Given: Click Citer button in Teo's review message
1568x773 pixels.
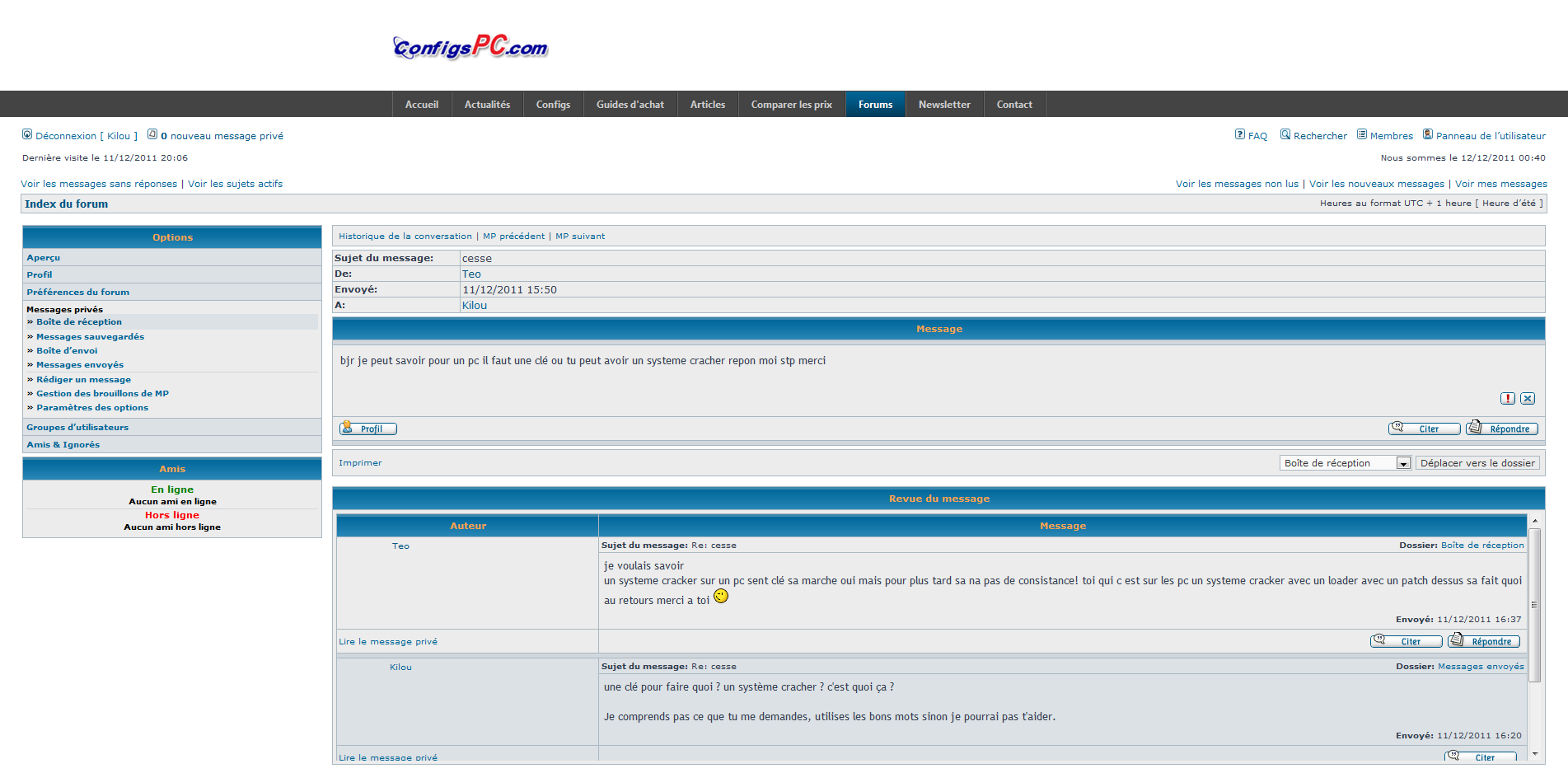Looking at the screenshot, I should click(1406, 641).
